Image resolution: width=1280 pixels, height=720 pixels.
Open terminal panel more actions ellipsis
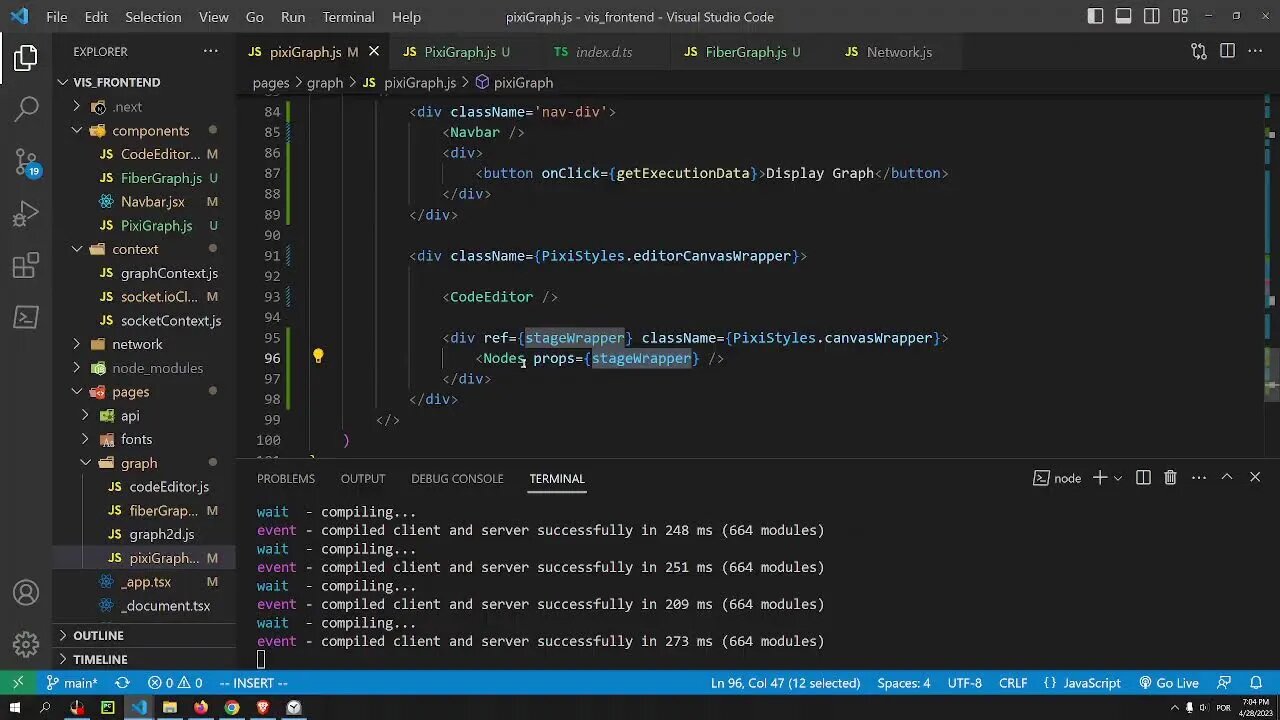click(1198, 478)
